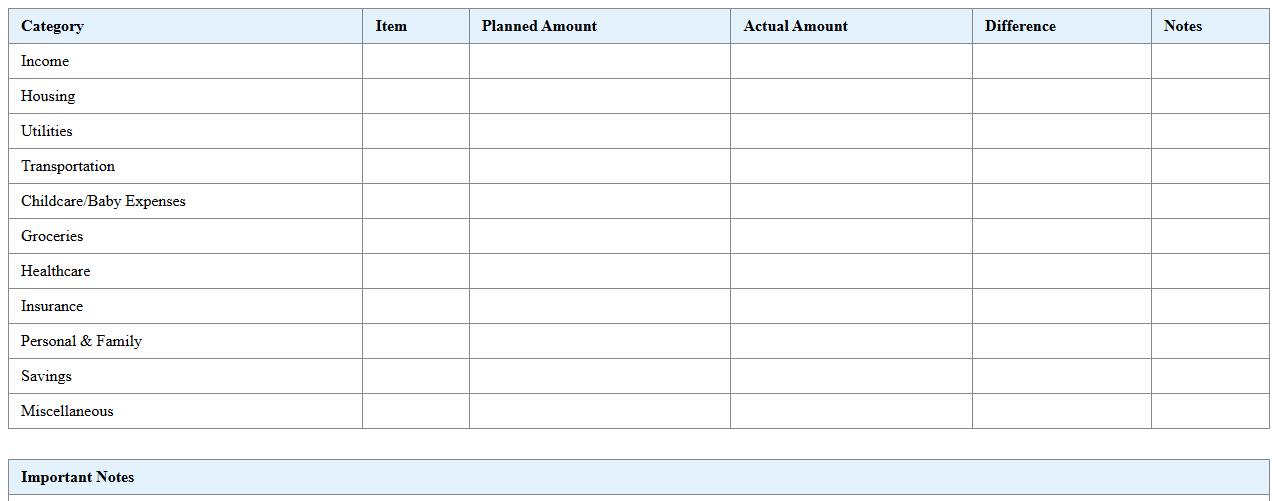Click the Difference cell for Utilities
Viewport: 1278px width, 501px height.
(x=1061, y=131)
